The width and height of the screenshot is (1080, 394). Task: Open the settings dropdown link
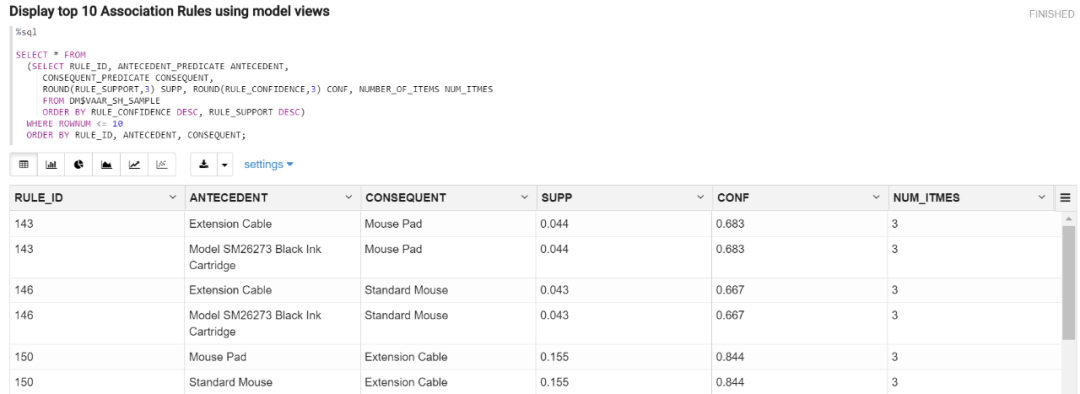point(269,165)
